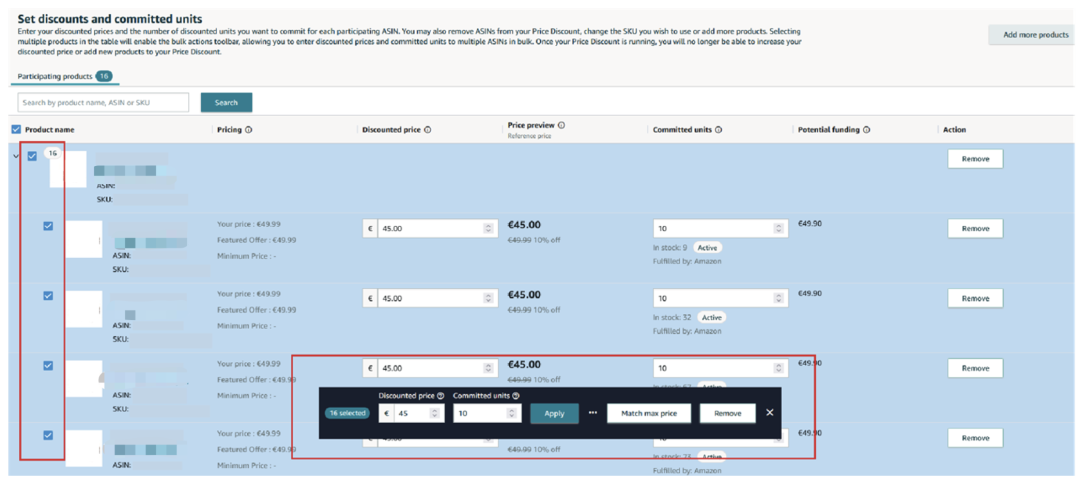Adjust the first row committed units stepper
The width and height of the screenshot is (1080, 483).
pyautogui.click(x=779, y=229)
